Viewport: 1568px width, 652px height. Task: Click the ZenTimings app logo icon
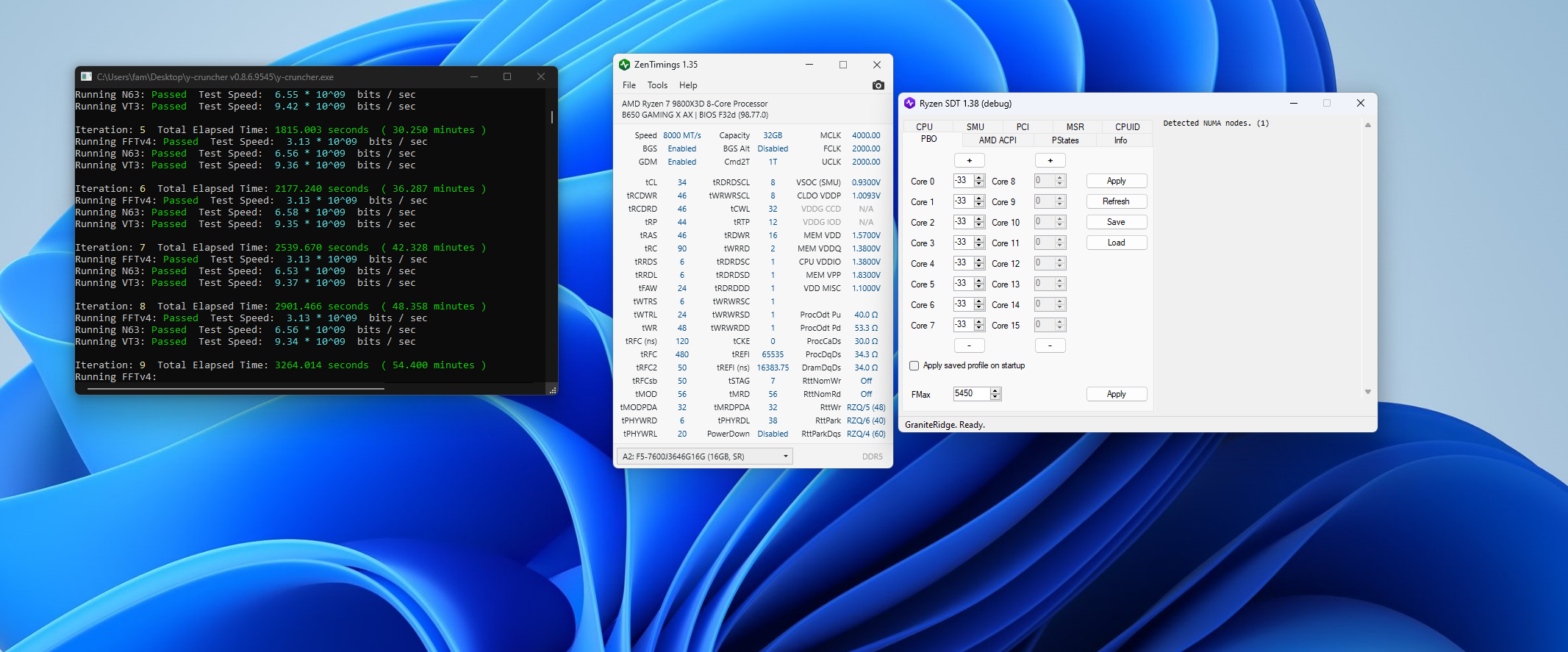point(625,65)
